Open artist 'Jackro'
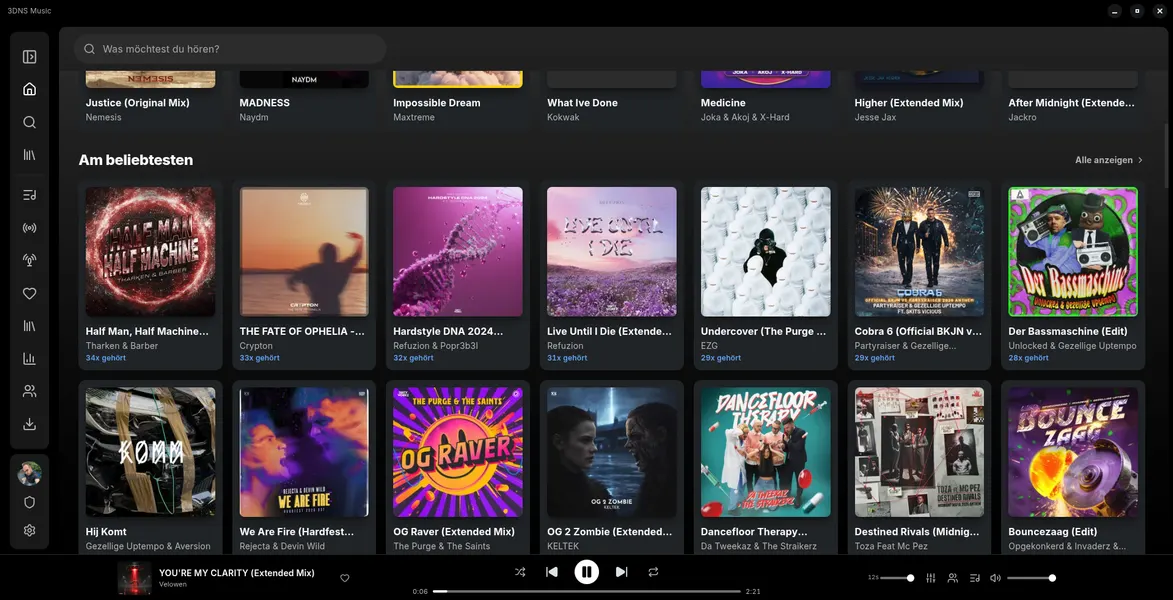 coord(1023,117)
